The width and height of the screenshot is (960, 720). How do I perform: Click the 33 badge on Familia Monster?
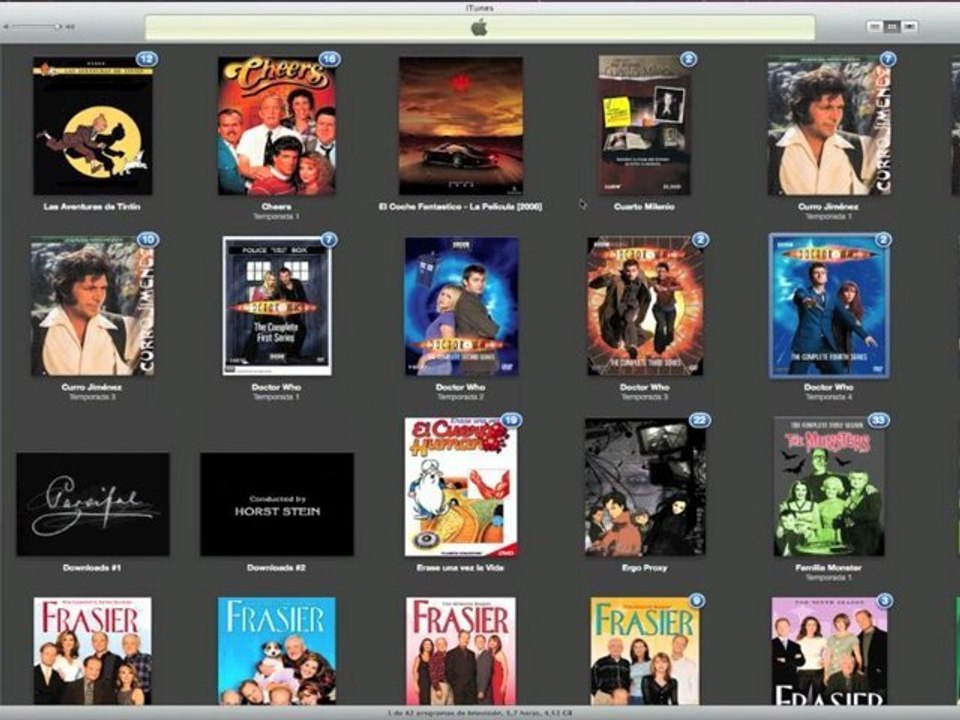point(879,420)
